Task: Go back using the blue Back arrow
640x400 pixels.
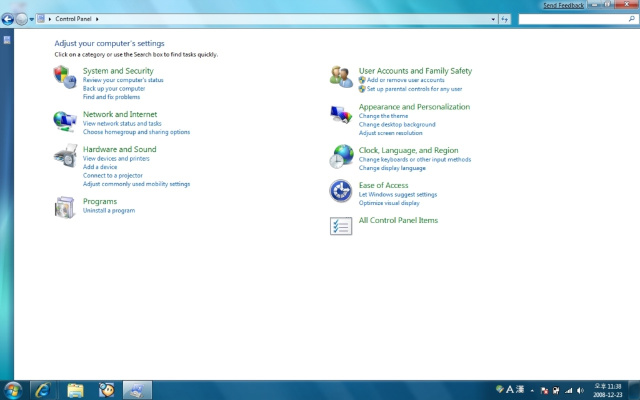Action: click(8, 19)
